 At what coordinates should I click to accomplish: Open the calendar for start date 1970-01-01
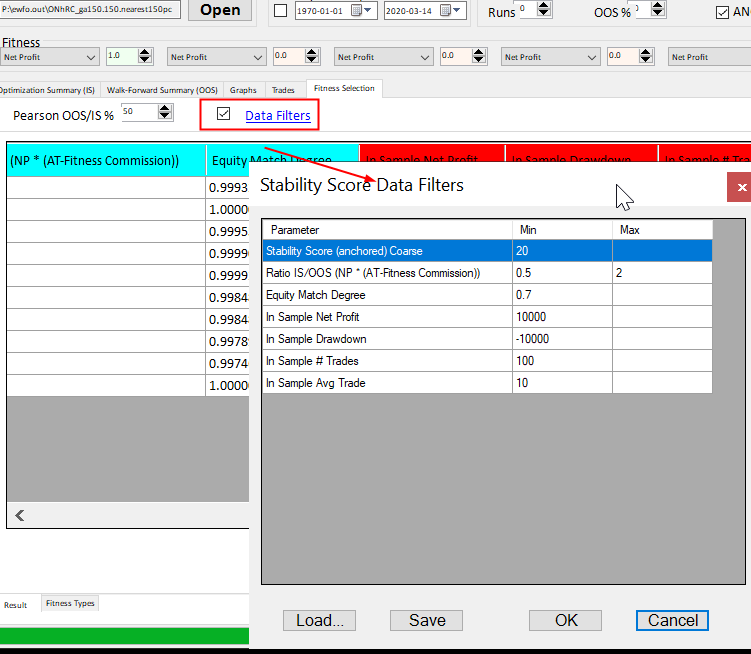click(369, 11)
